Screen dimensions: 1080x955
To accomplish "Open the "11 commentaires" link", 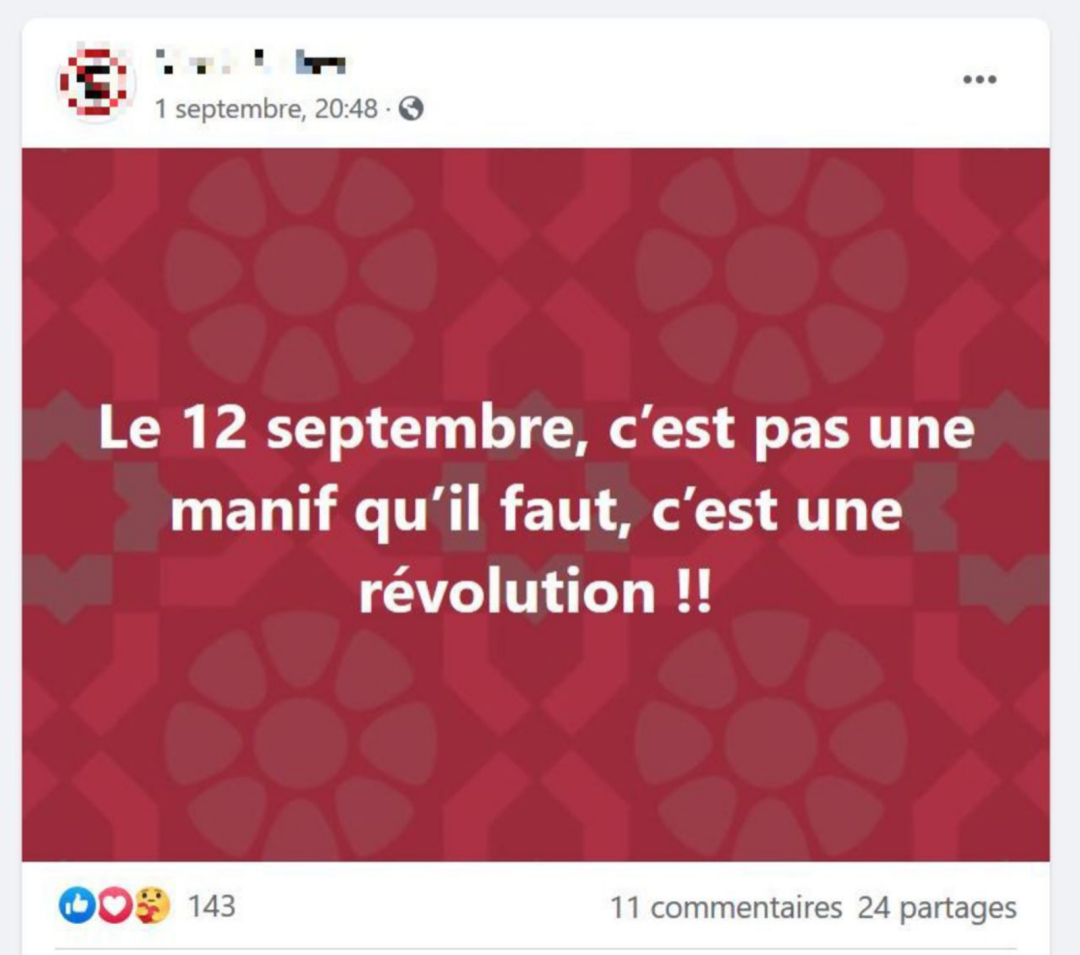I will coord(726,907).
